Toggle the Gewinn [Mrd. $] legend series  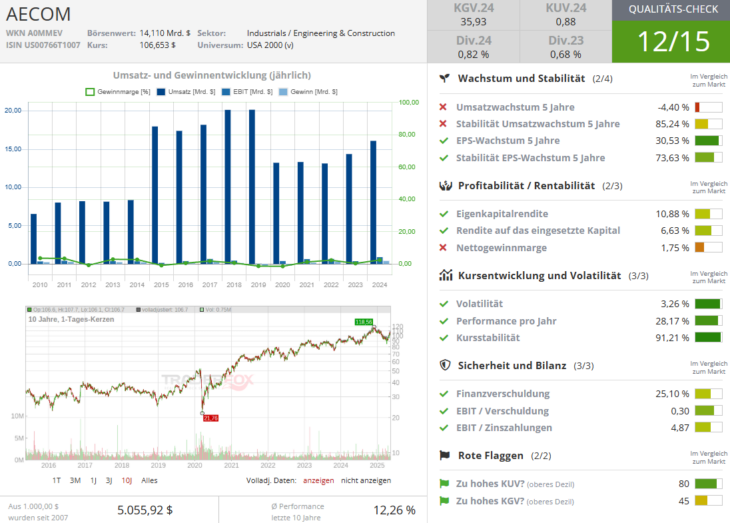tap(308, 92)
